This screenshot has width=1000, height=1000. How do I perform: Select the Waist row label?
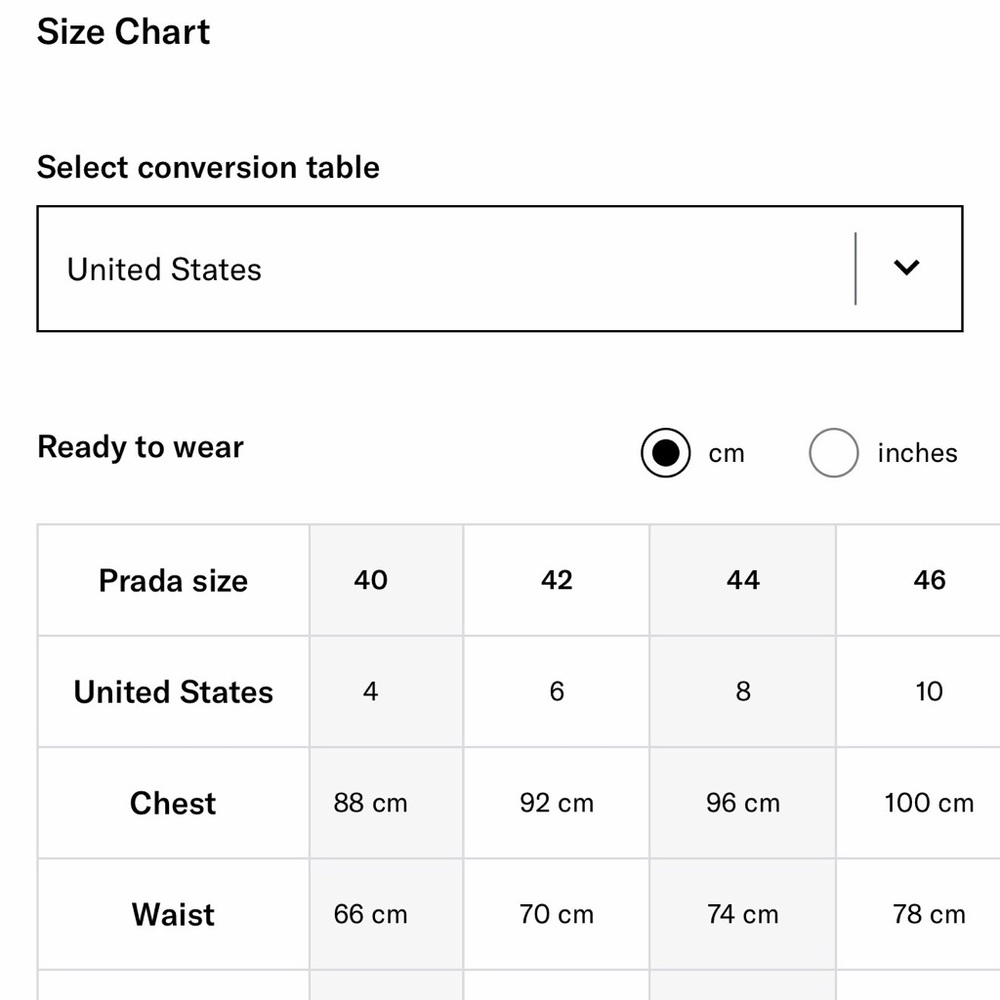click(x=173, y=915)
